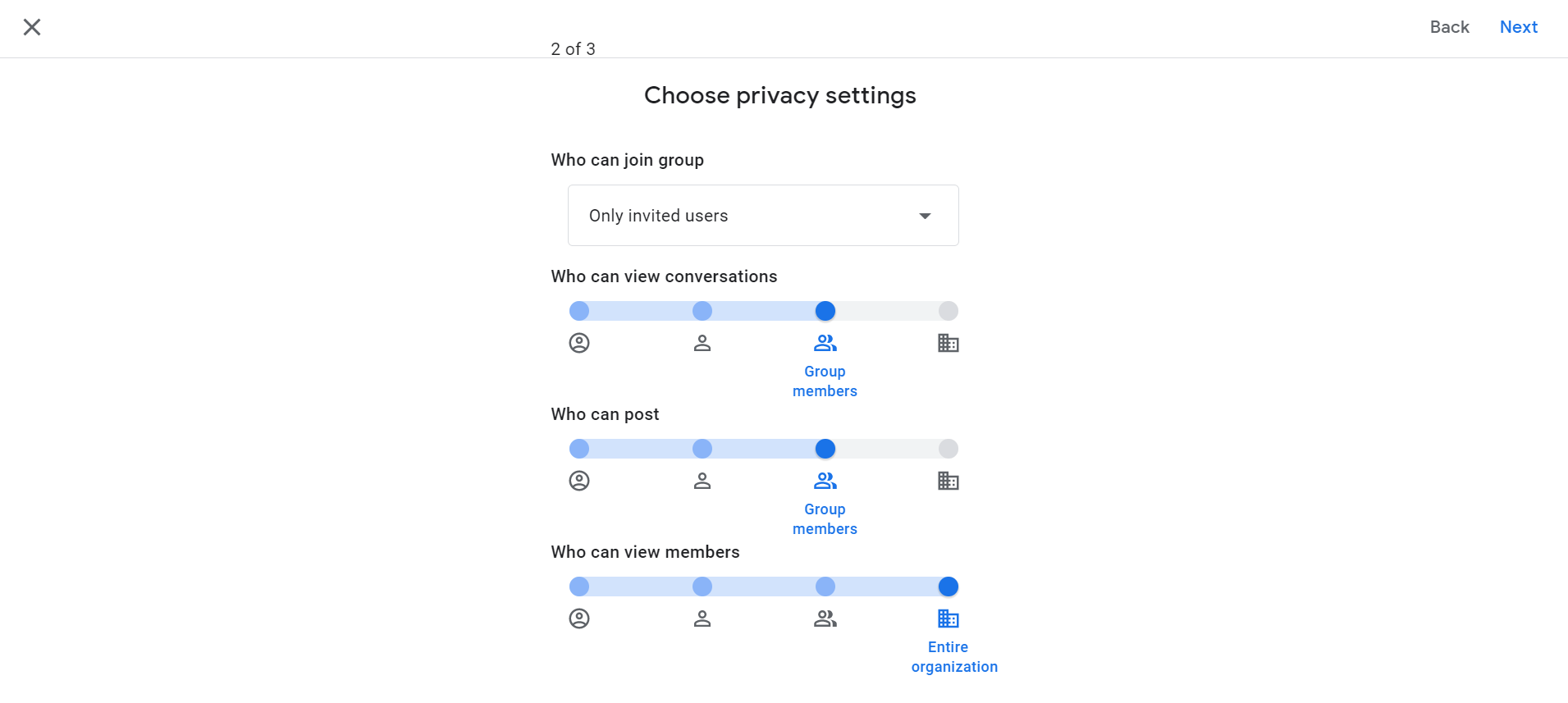Expand the Only invited users selection box

click(762, 215)
